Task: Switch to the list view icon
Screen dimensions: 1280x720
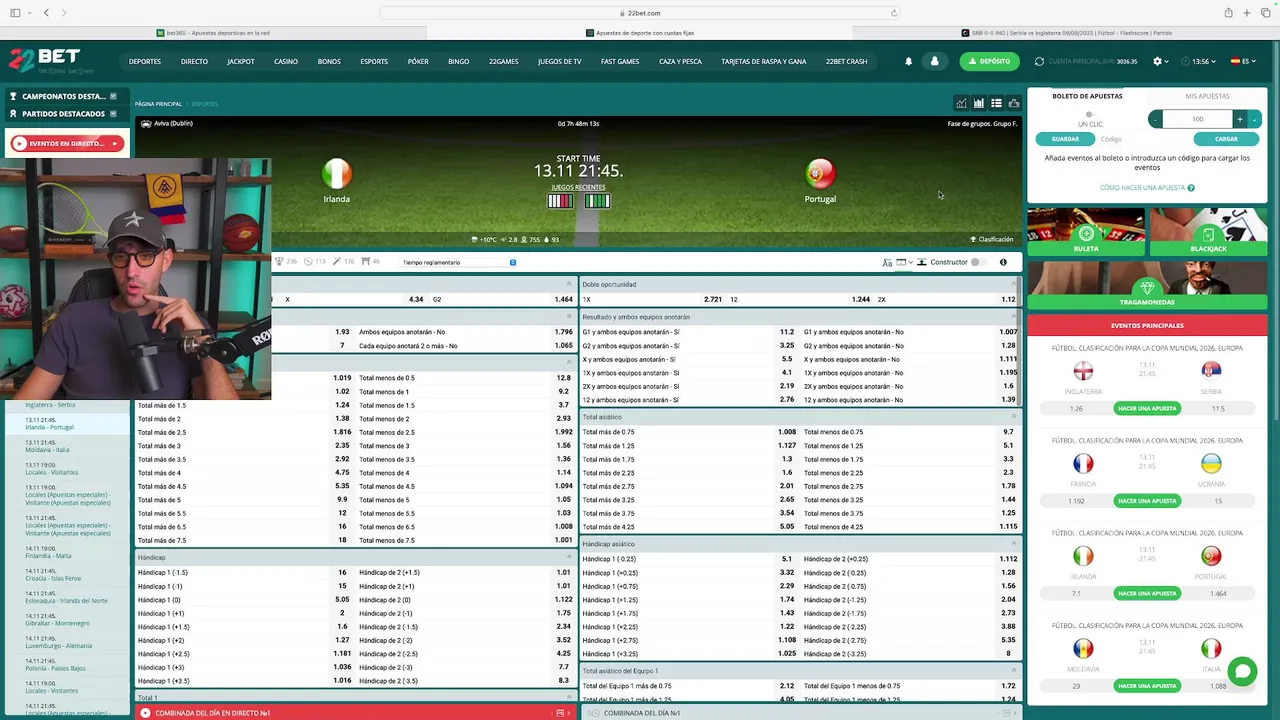Action: pos(996,103)
